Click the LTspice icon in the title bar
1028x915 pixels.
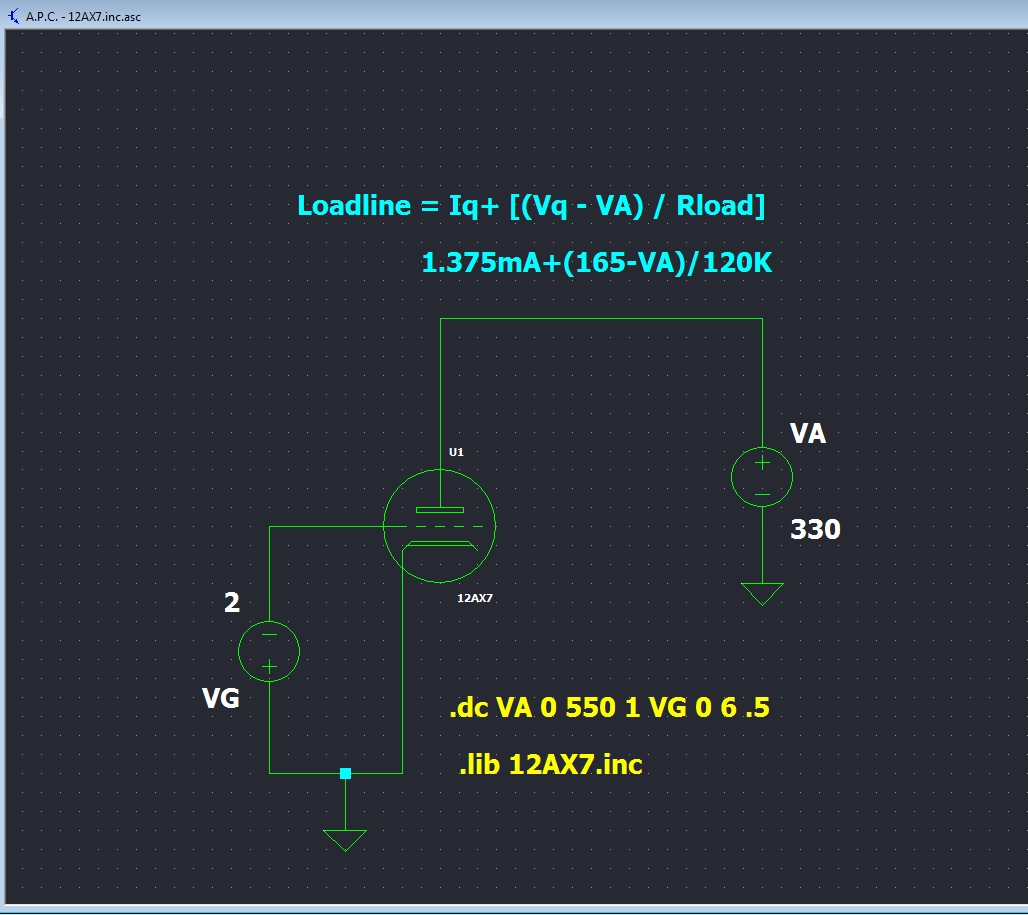click(14, 15)
